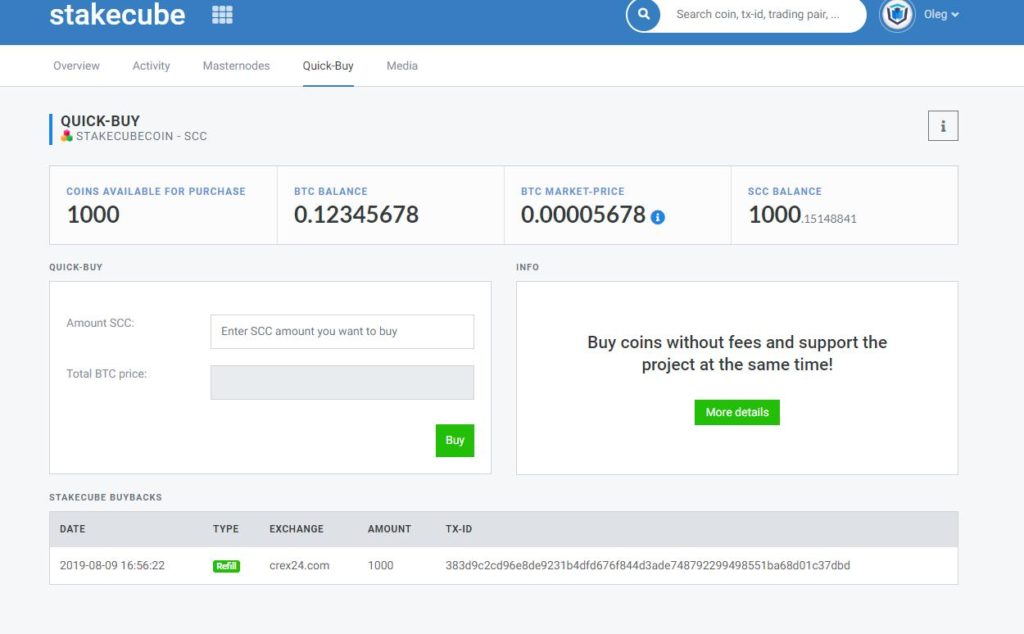The width and height of the screenshot is (1024, 634).
Task: Click the green Refill badge
Action: click(x=225, y=565)
